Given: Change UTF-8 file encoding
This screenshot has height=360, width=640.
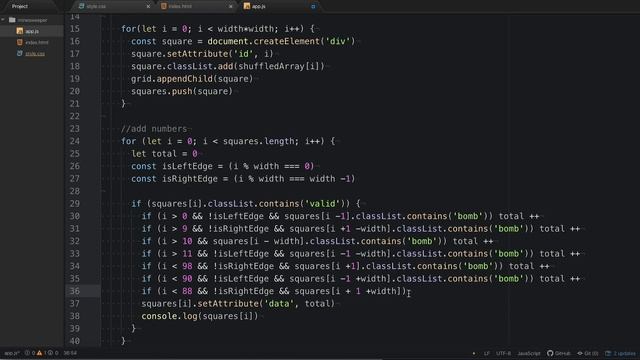Looking at the screenshot, I should coord(503,353).
